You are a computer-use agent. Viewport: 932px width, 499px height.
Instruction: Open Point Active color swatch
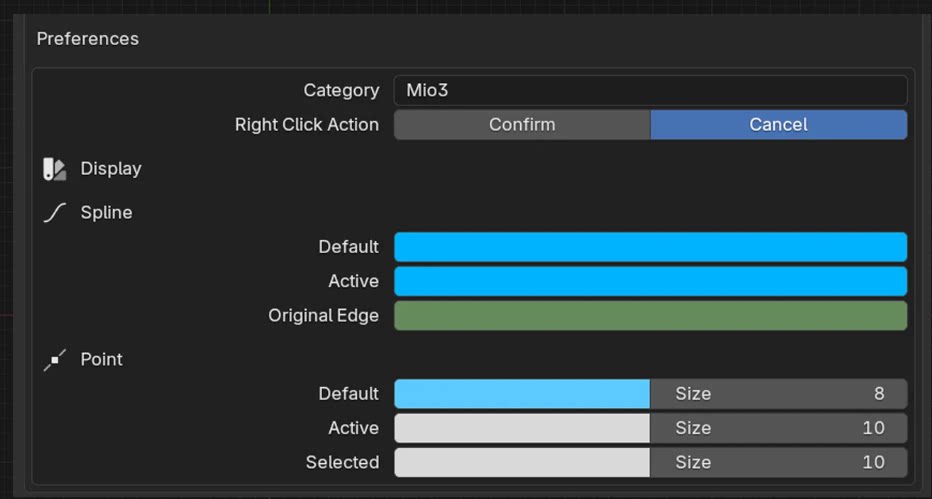pos(522,428)
